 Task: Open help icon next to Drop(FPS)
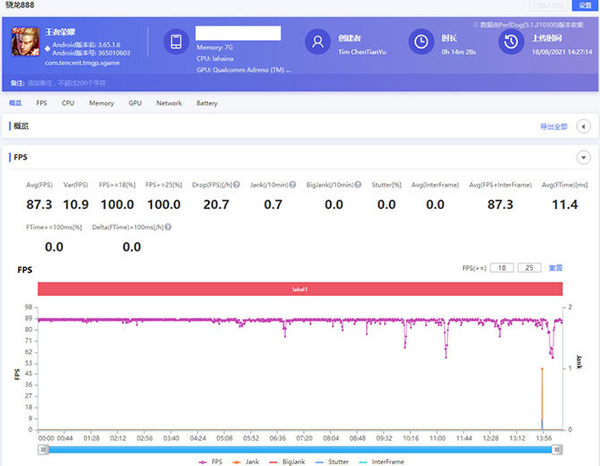click(238, 184)
